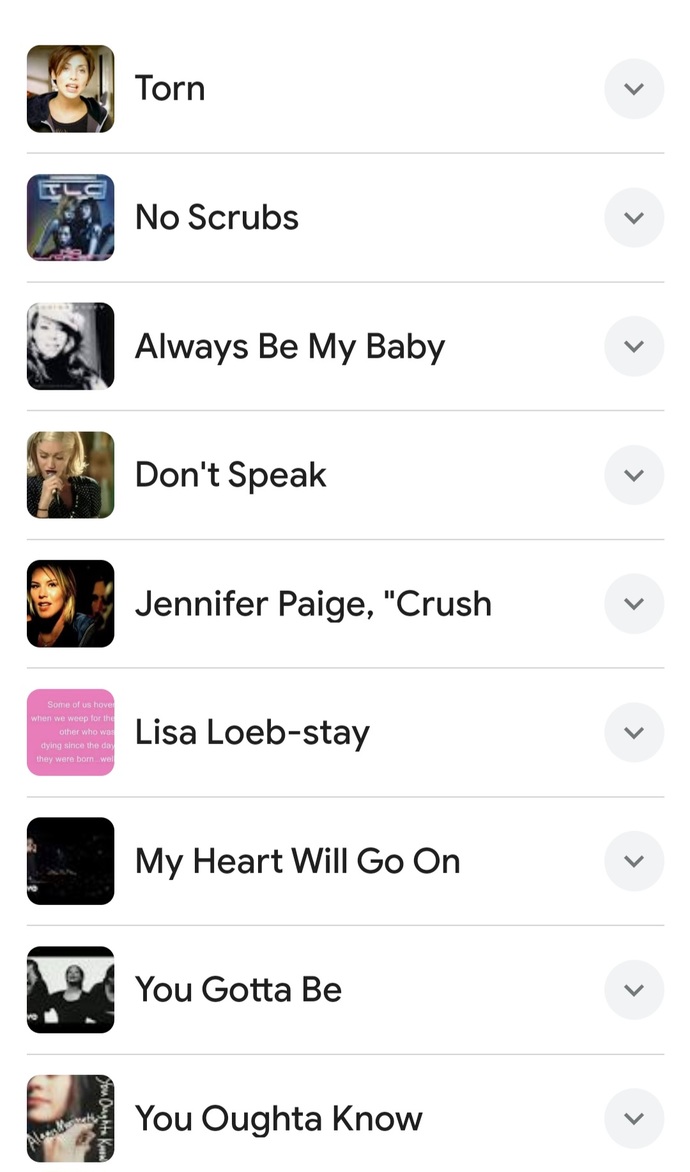
Task: Open the dropdown next to "Always Be My Baby"
Action: [634, 346]
